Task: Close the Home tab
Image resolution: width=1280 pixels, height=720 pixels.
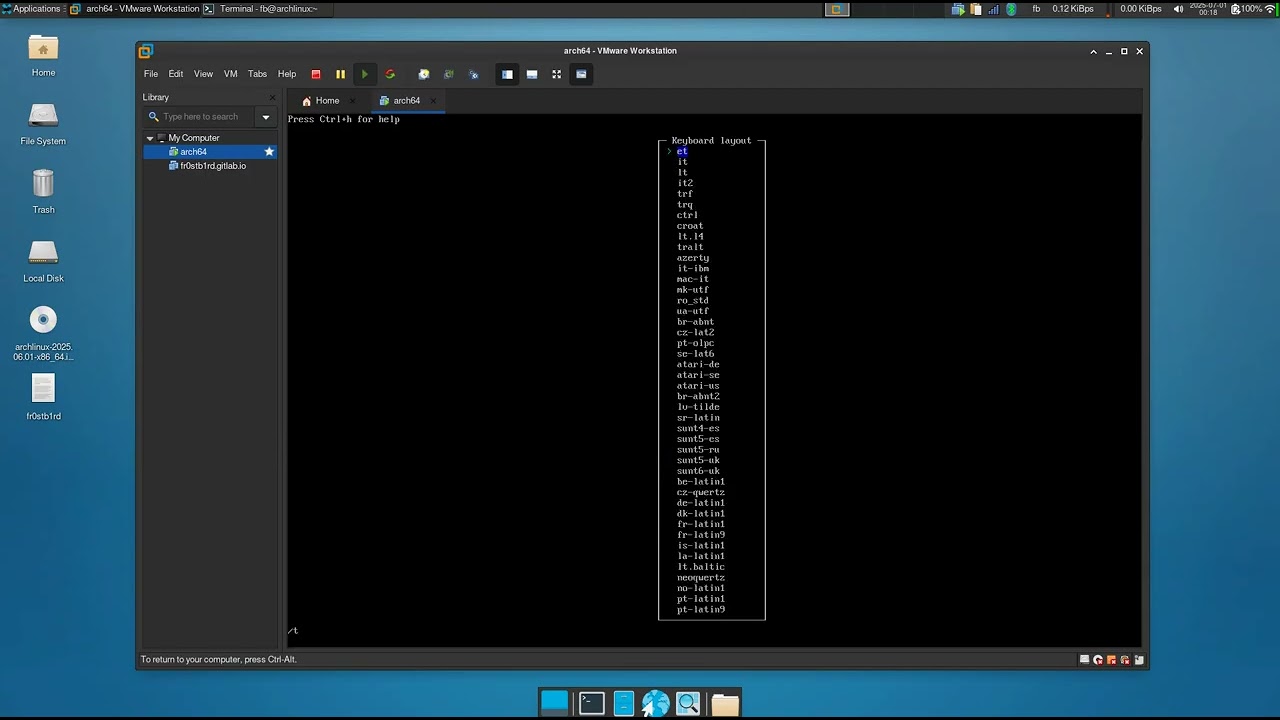Action: [x=353, y=101]
